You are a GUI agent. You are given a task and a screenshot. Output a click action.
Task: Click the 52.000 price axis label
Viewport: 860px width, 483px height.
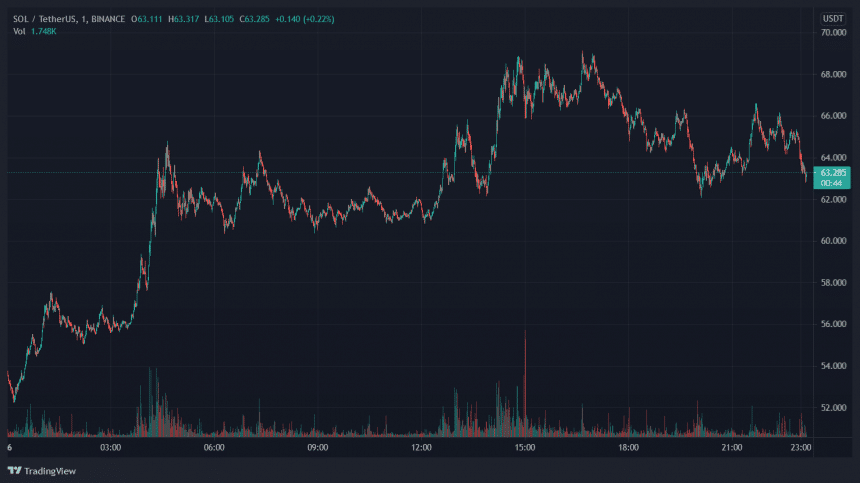pyautogui.click(x=832, y=408)
